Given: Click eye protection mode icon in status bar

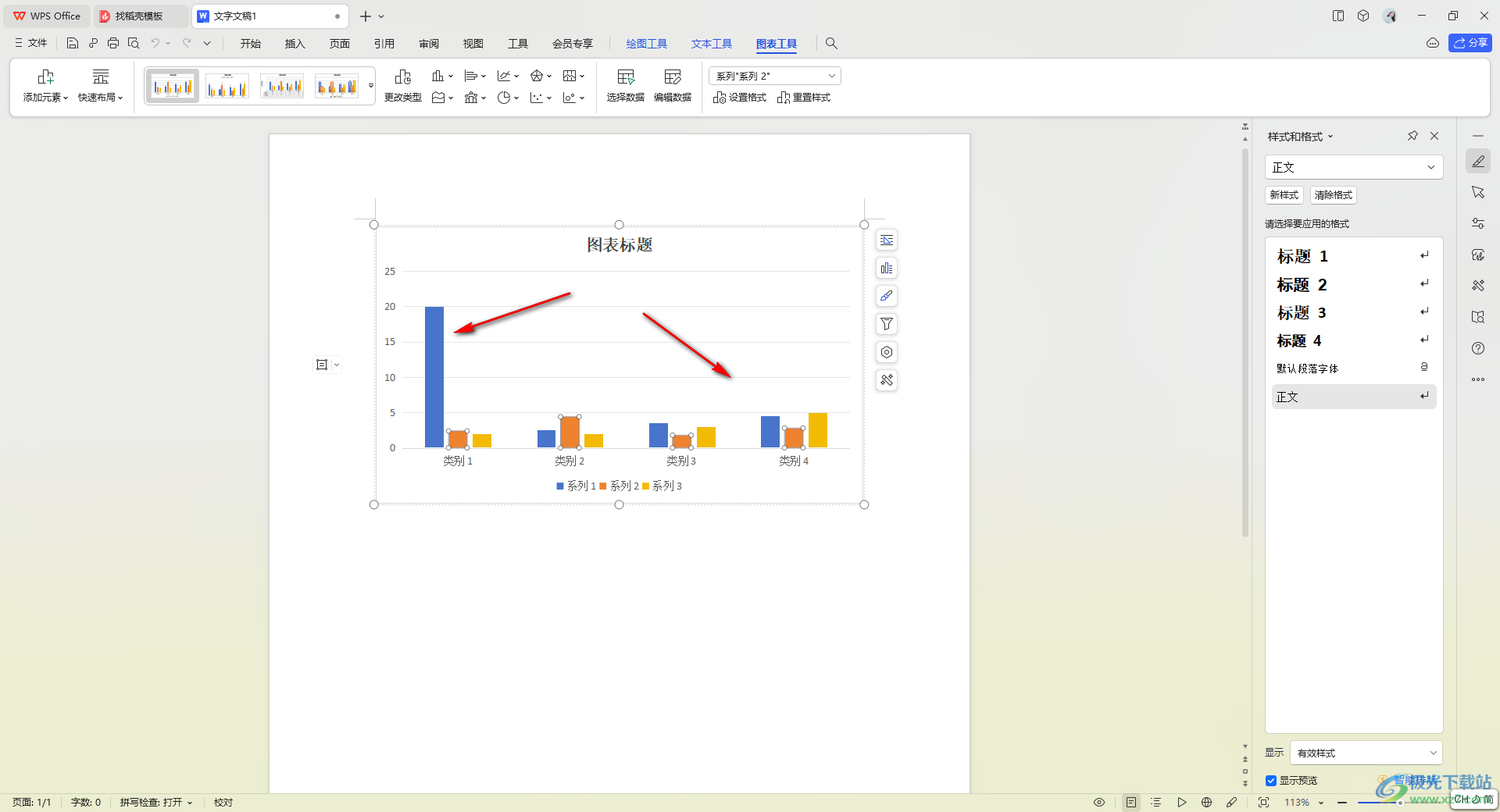Looking at the screenshot, I should point(1099,803).
